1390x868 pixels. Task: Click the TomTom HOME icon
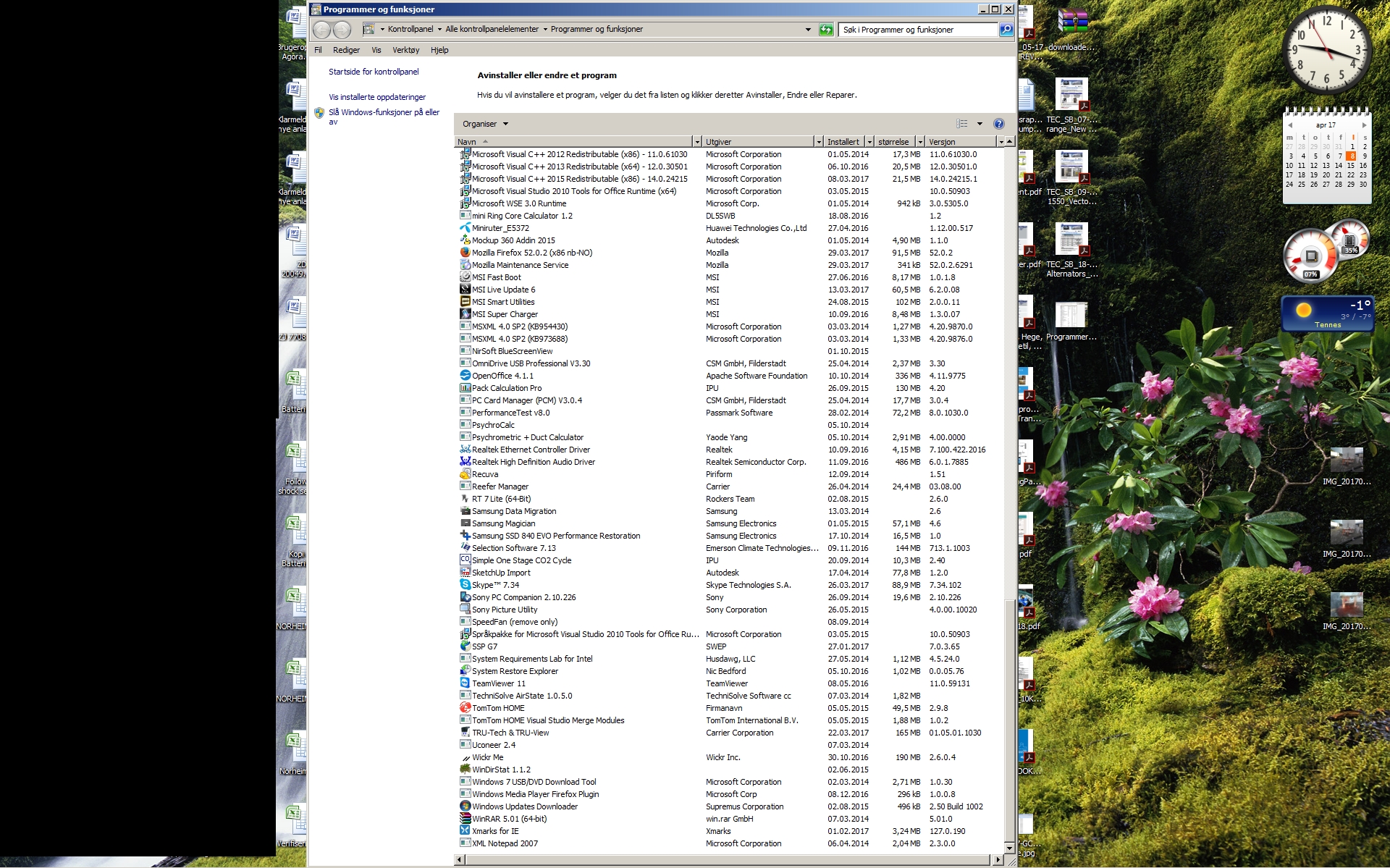click(466, 708)
